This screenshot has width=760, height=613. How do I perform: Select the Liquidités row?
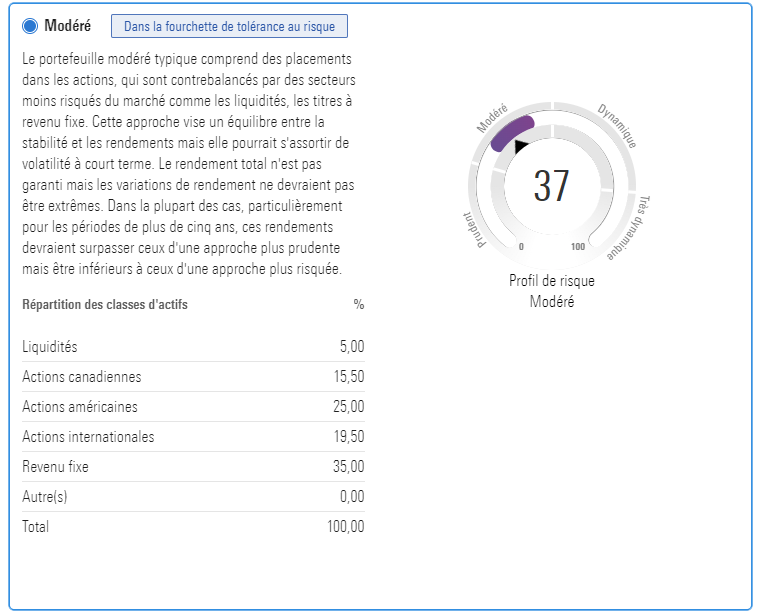click(193, 347)
